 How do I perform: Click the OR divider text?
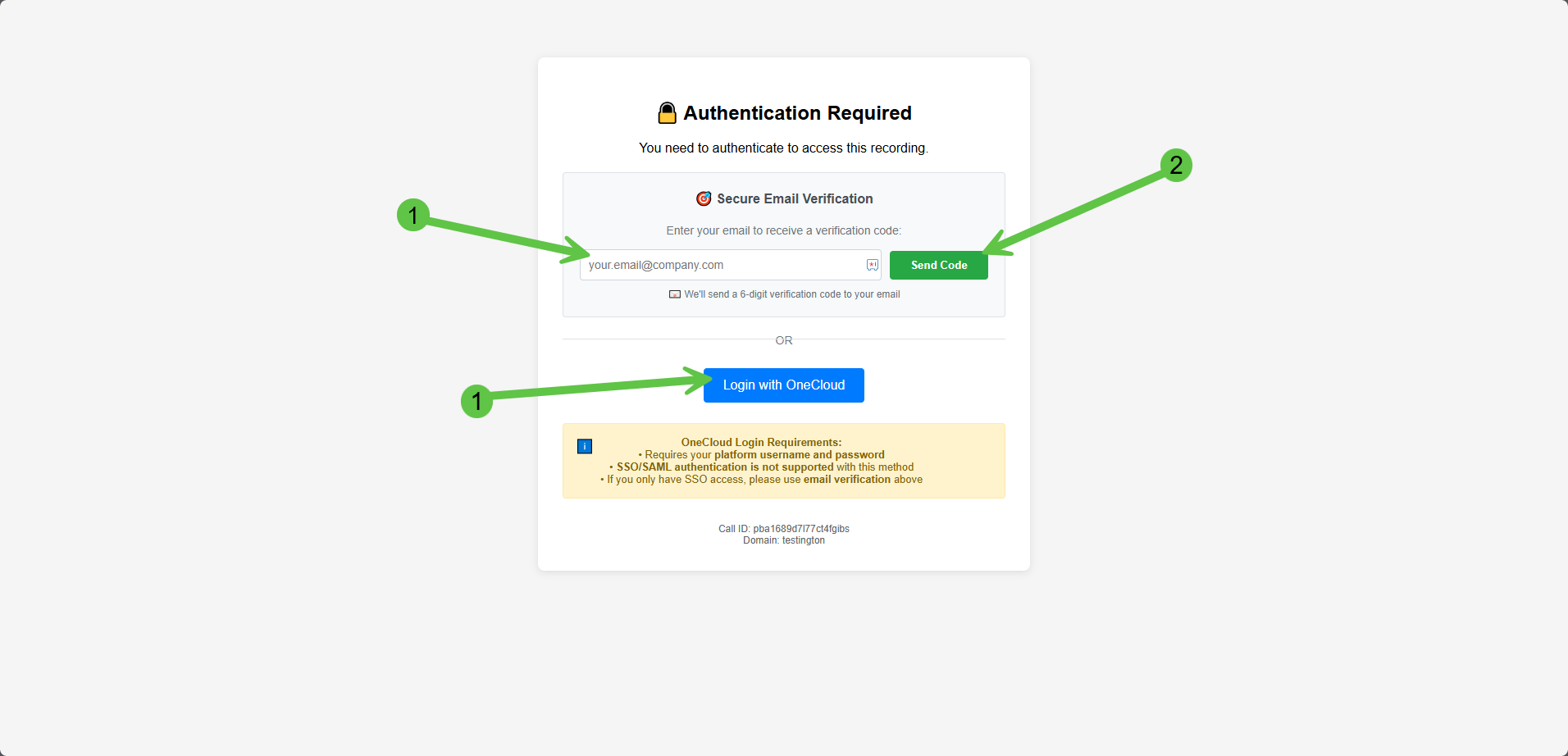[x=784, y=340]
